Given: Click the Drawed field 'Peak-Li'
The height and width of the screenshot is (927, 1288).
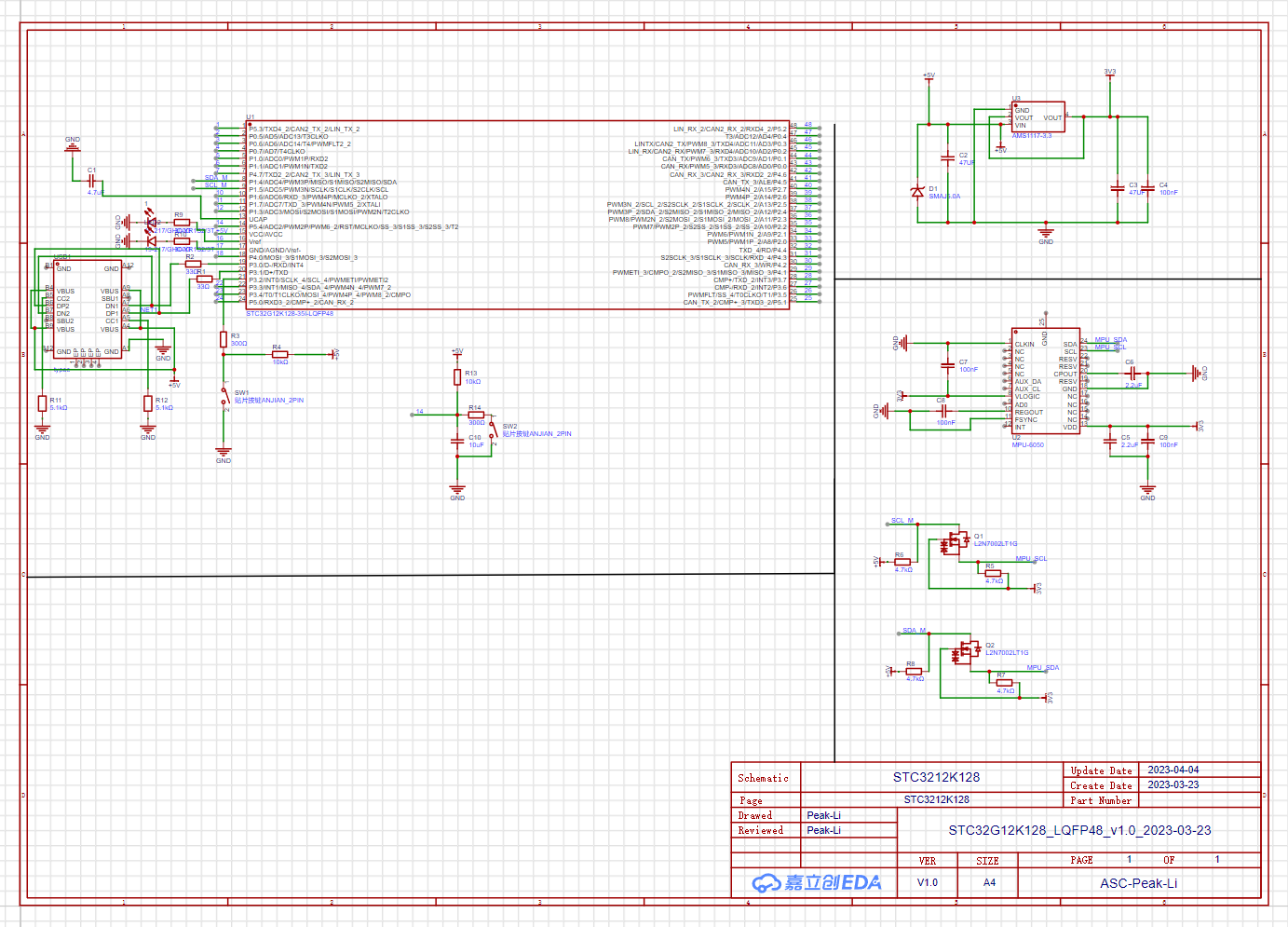Looking at the screenshot, I should (x=824, y=815).
